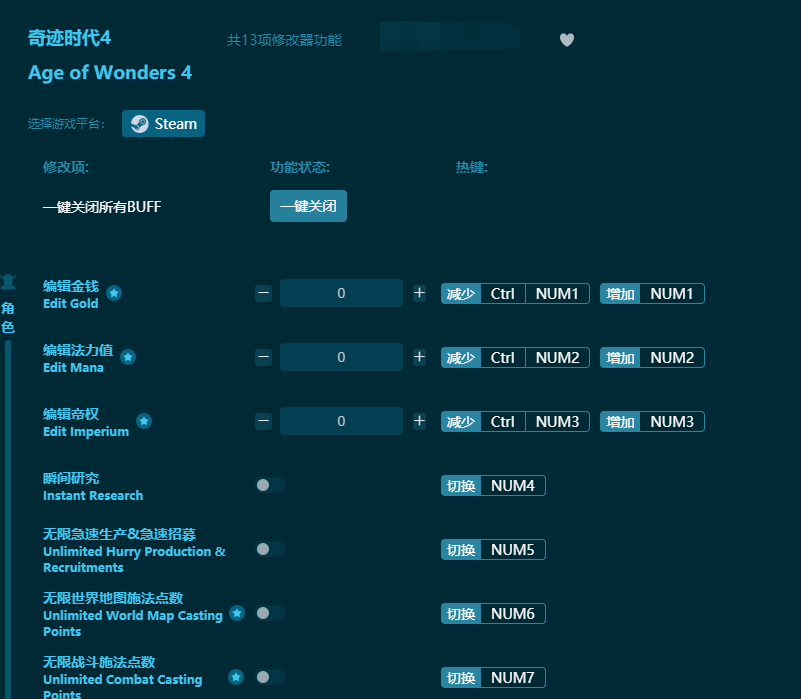
Task: Click the Edit Gold value input field
Action: pyautogui.click(x=341, y=292)
